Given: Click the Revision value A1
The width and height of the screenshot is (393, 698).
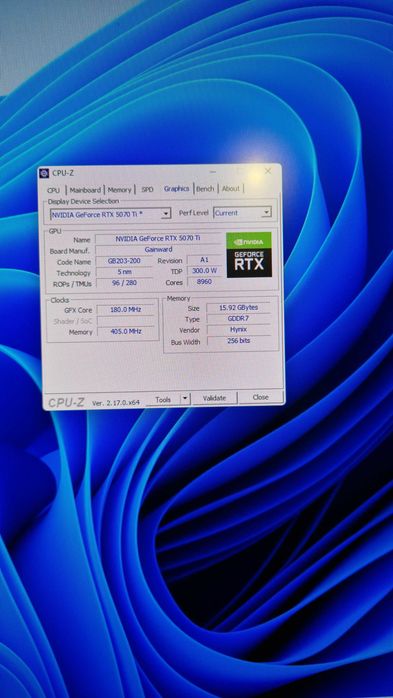Looking at the screenshot, I should click(x=204, y=260).
